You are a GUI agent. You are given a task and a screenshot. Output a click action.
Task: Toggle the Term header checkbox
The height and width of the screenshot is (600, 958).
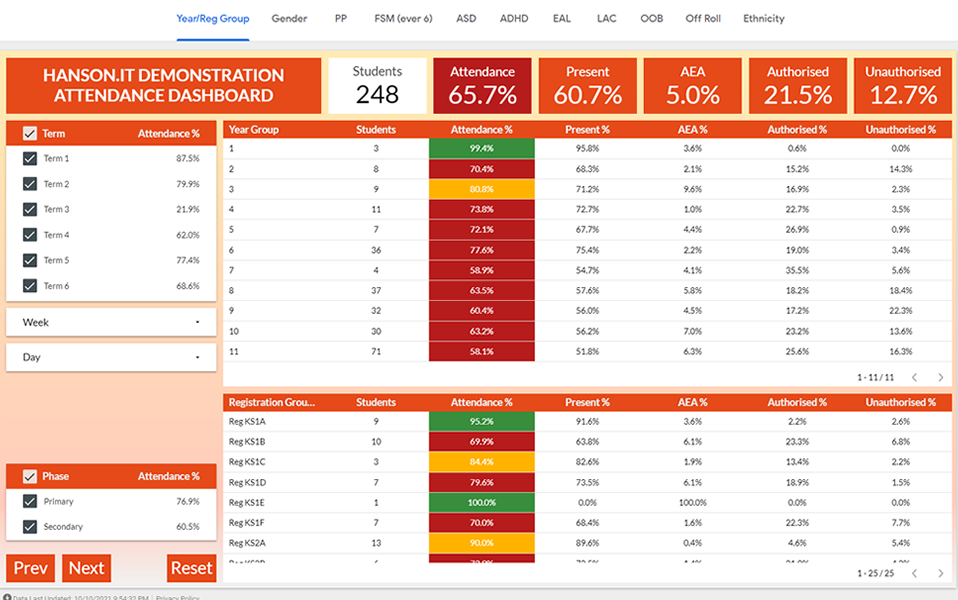(29, 133)
